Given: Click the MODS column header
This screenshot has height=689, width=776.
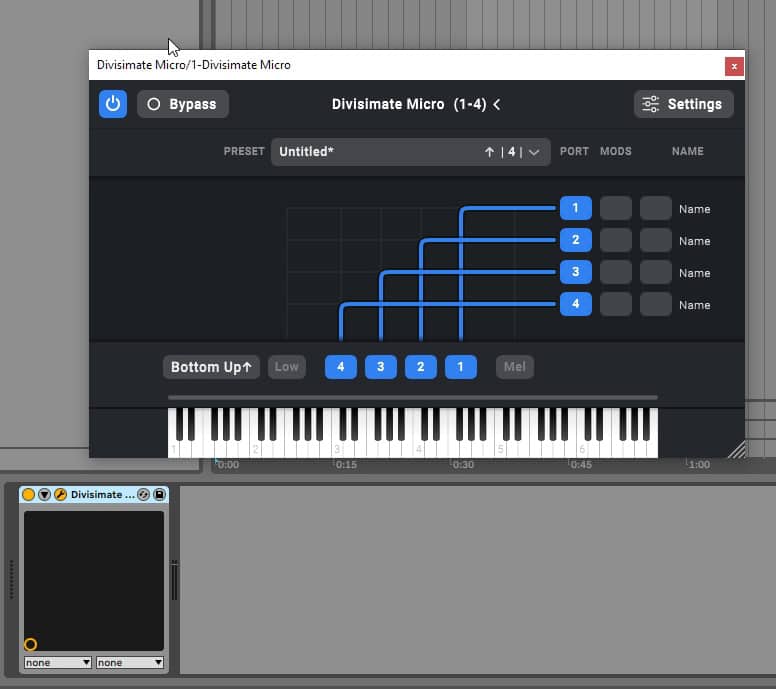Looking at the screenshot, I should tap(616, 151).
